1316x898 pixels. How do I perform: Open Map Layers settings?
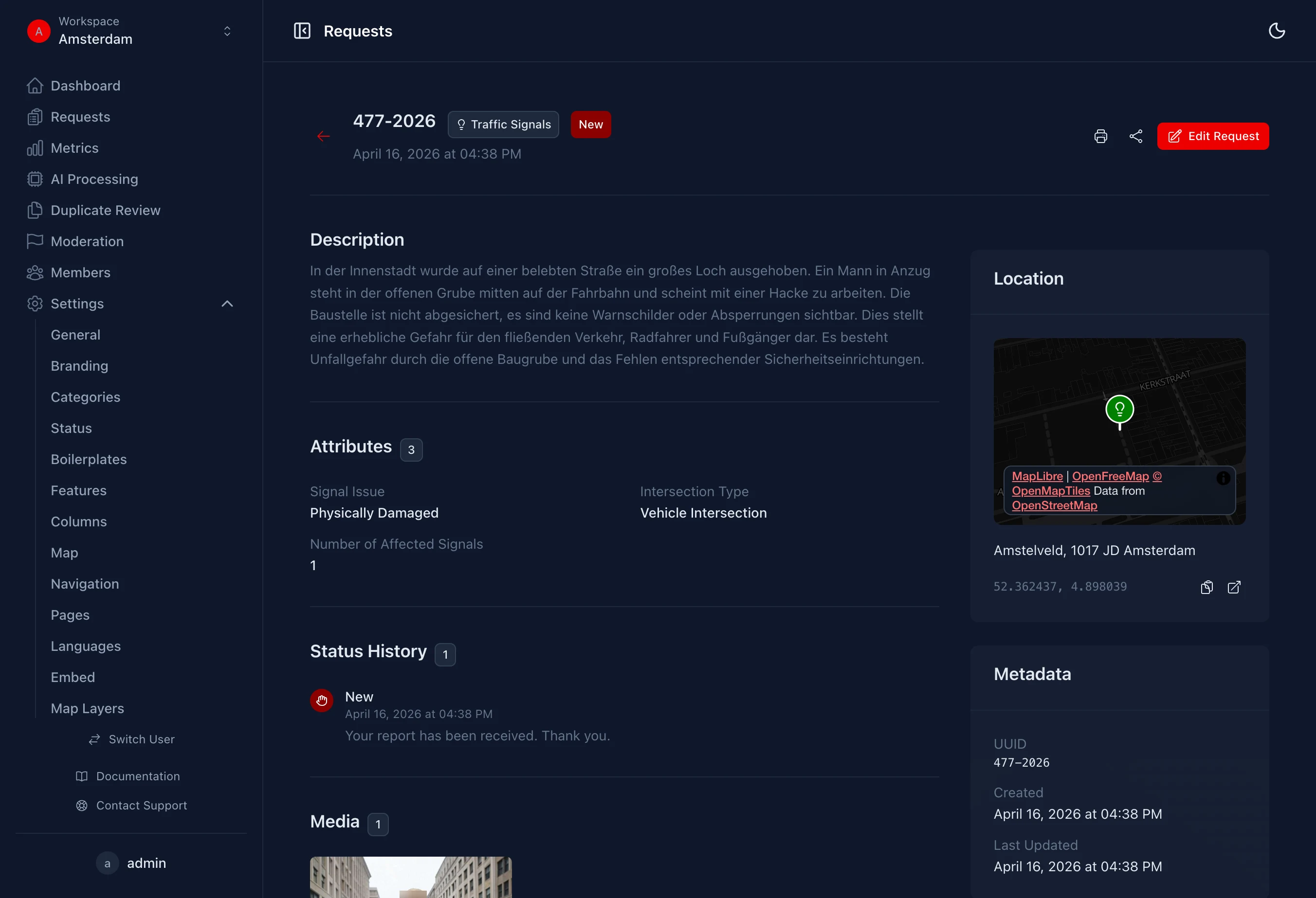click(x=87, y=708)
